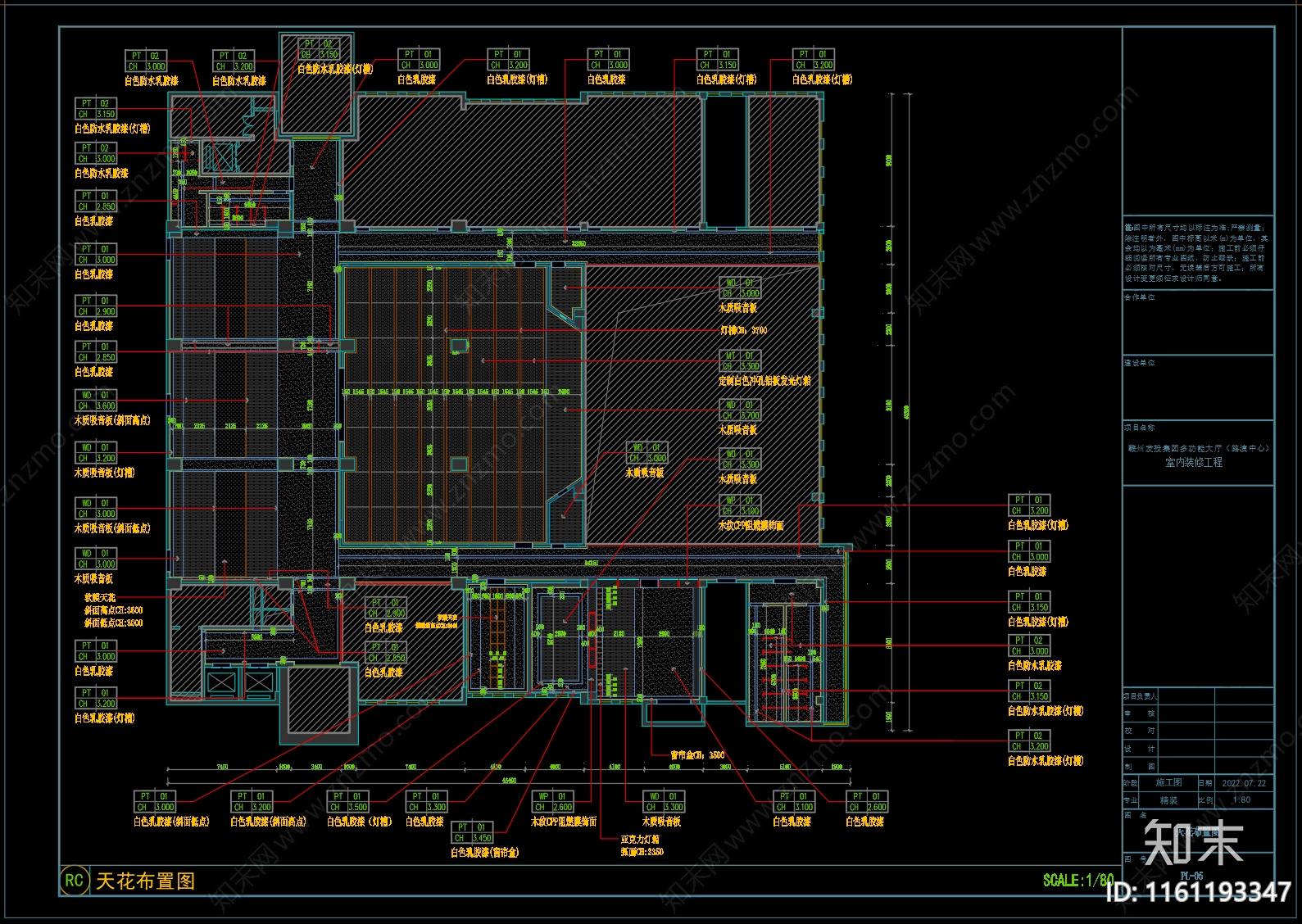
Task: Click the WP 01 CH 2.600 material tag
Action: (x=553, y=801)
